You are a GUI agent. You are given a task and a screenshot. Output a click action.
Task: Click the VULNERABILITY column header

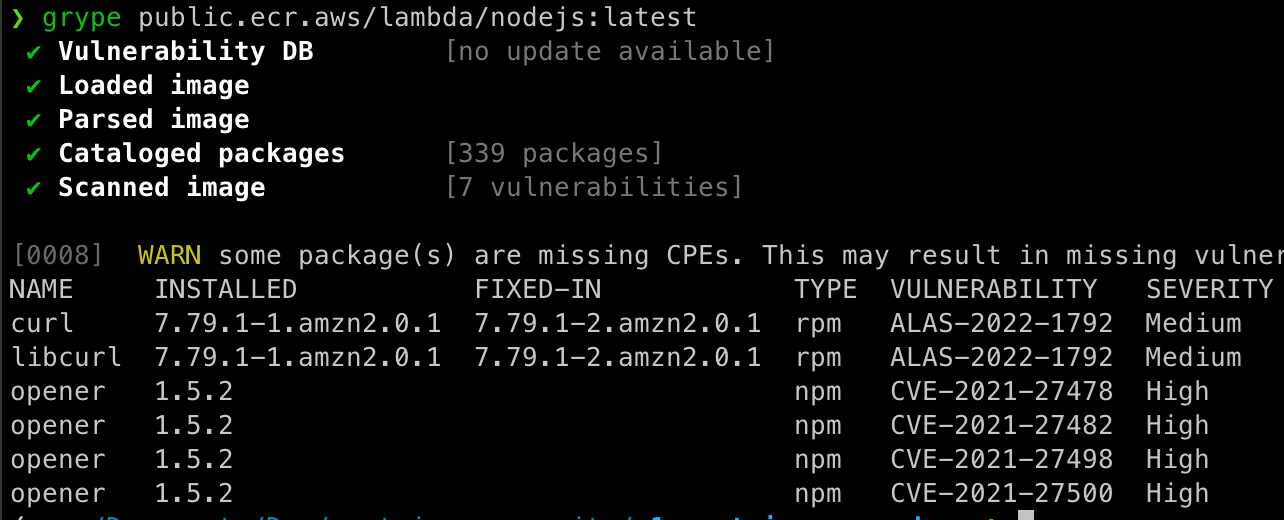pos(994,289)
